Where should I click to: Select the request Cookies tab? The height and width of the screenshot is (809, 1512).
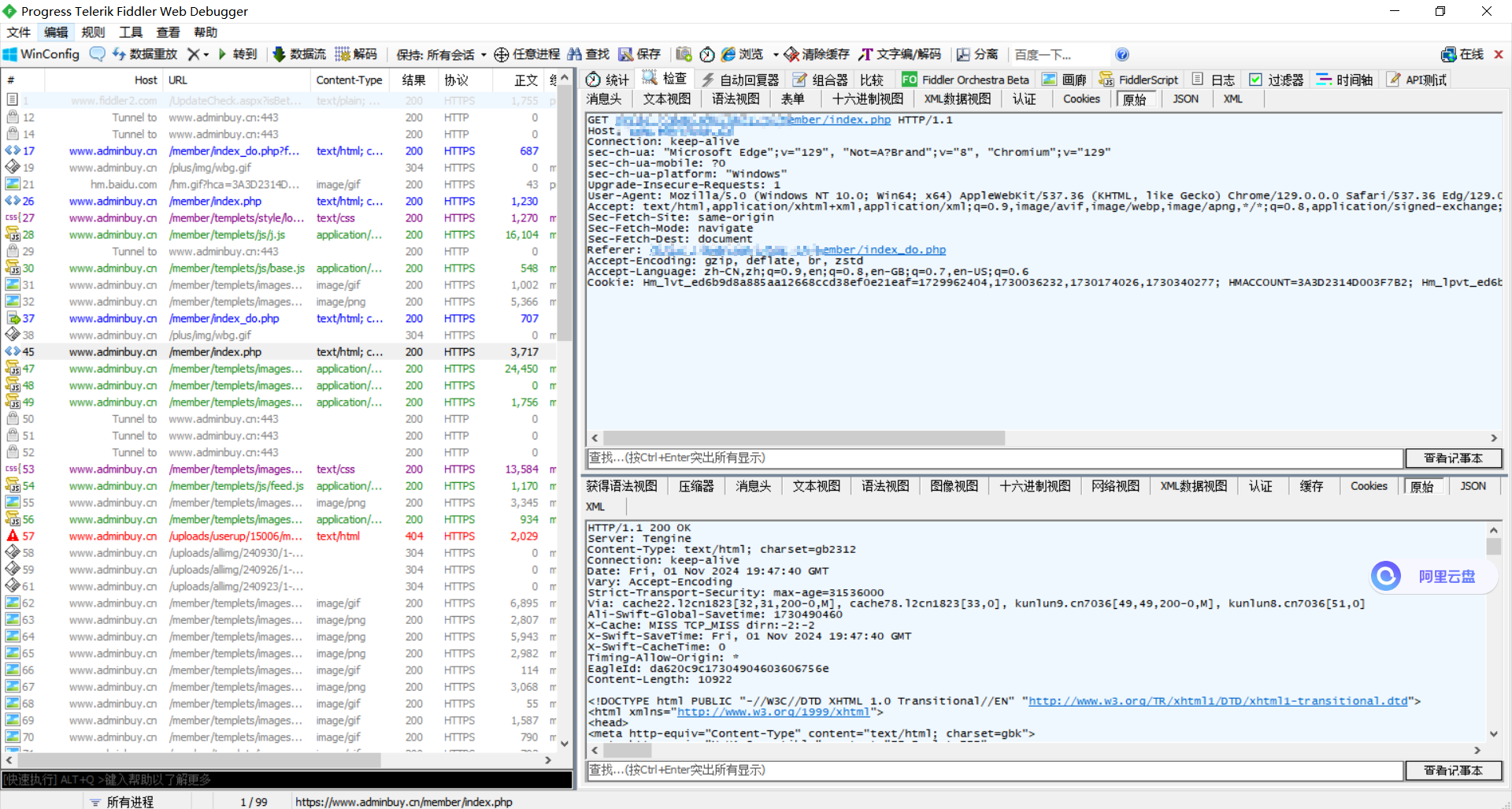1081,98
